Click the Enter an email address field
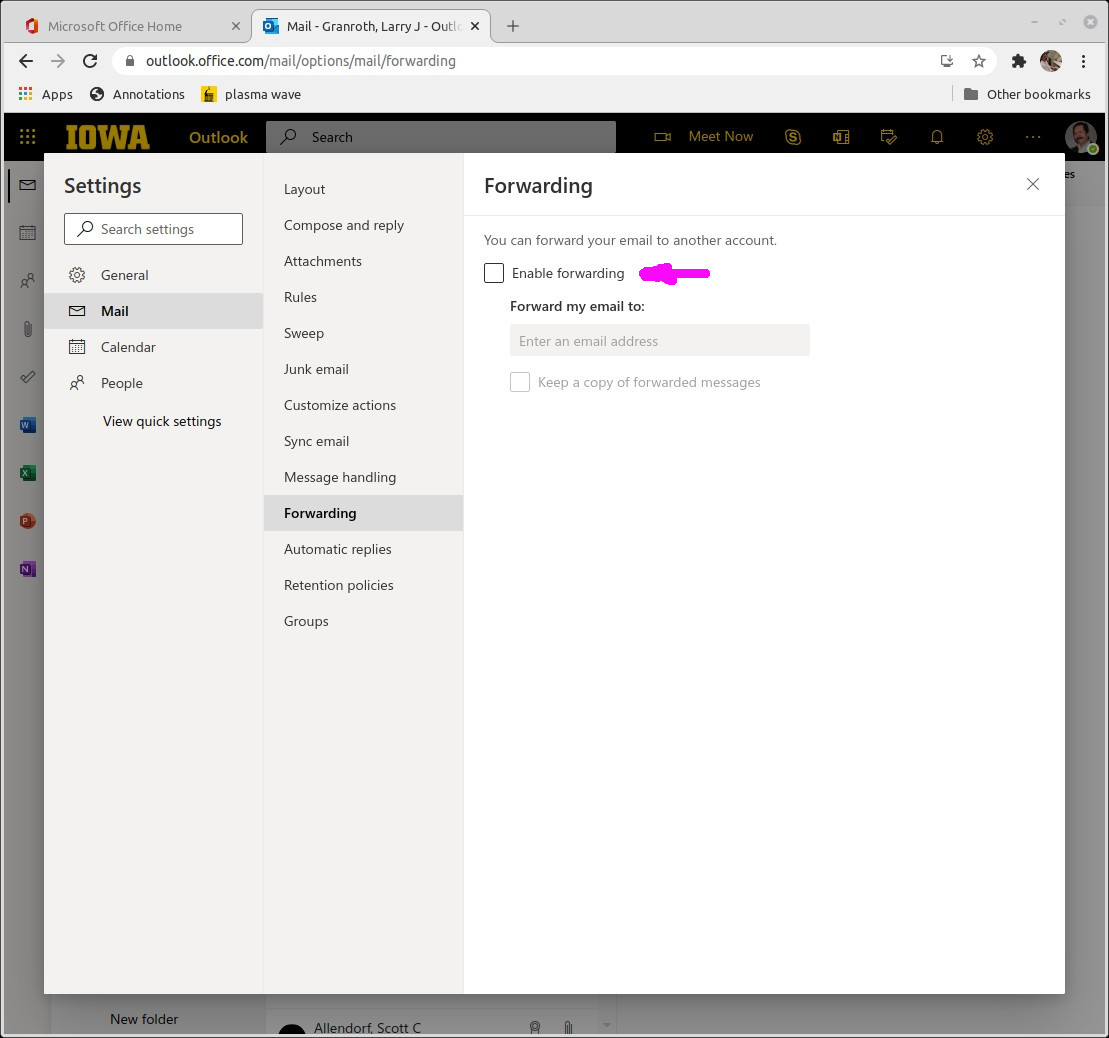 click(660, 341)
